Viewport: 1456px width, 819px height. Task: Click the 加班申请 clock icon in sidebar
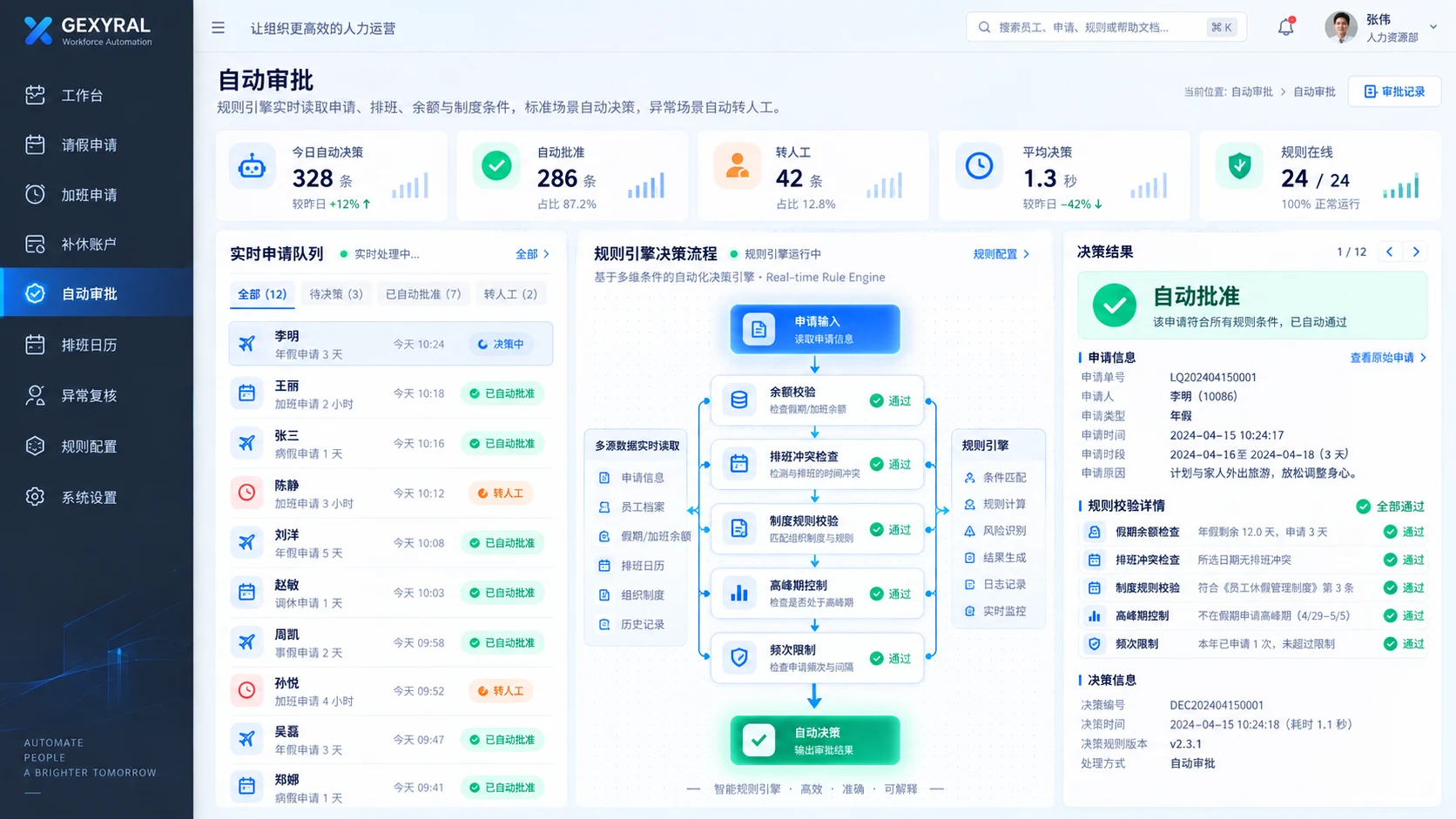point(35,194)
